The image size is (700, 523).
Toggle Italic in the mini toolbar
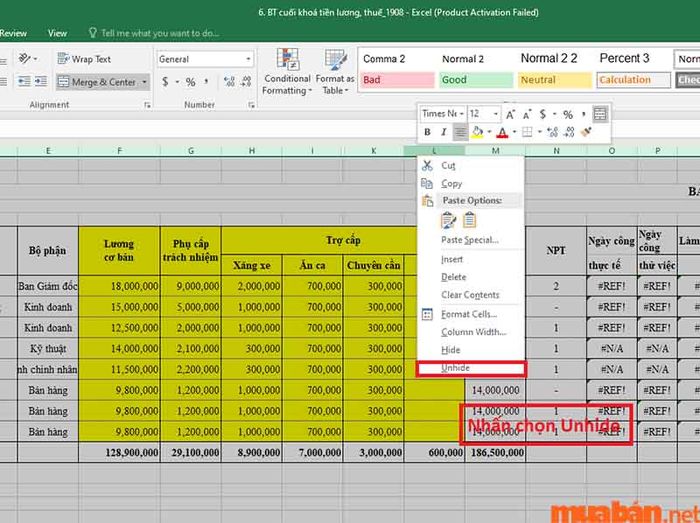click(443, 132)
